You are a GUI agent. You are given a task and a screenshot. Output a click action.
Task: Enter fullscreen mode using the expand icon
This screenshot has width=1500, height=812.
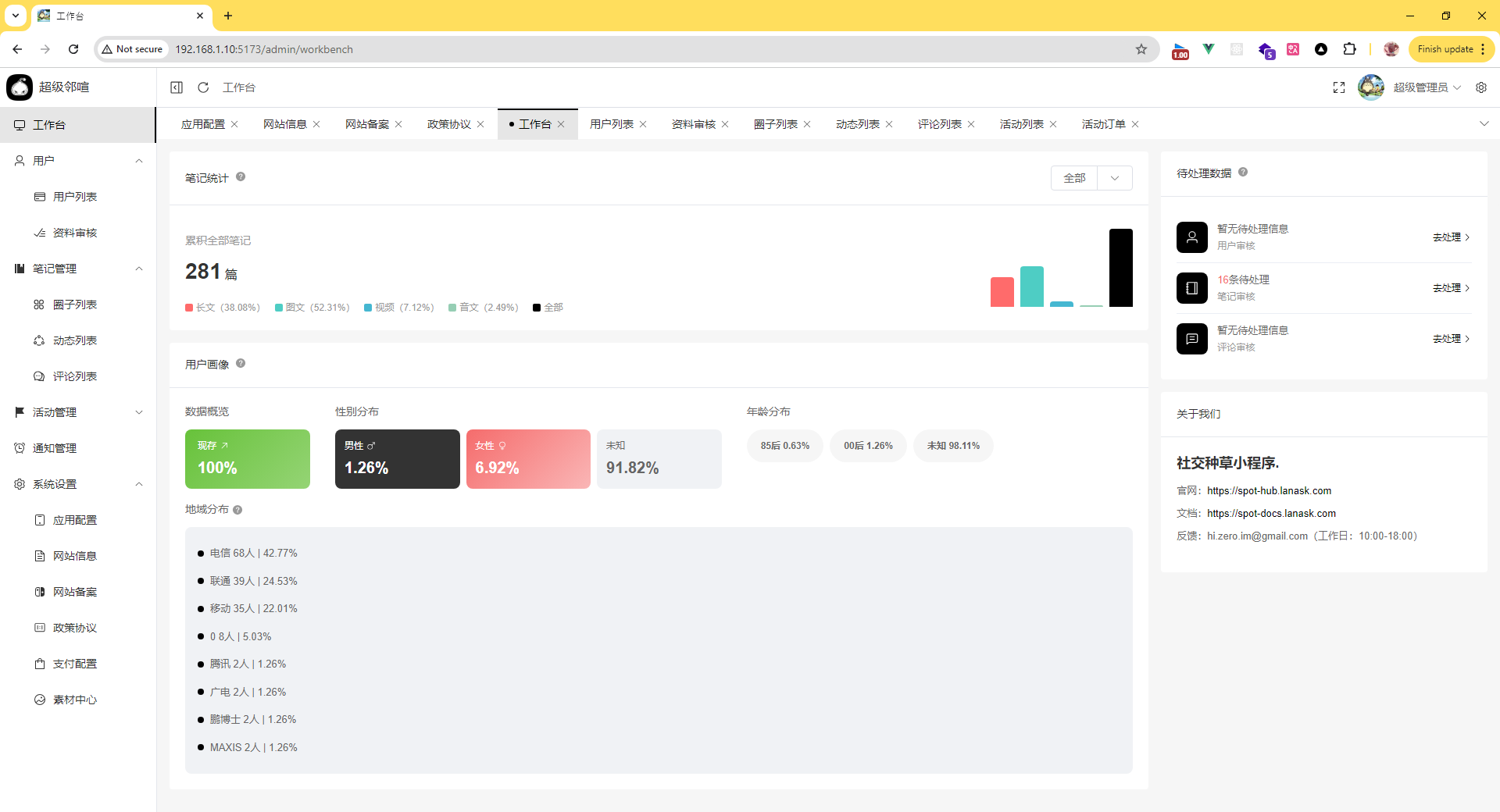1339,87
